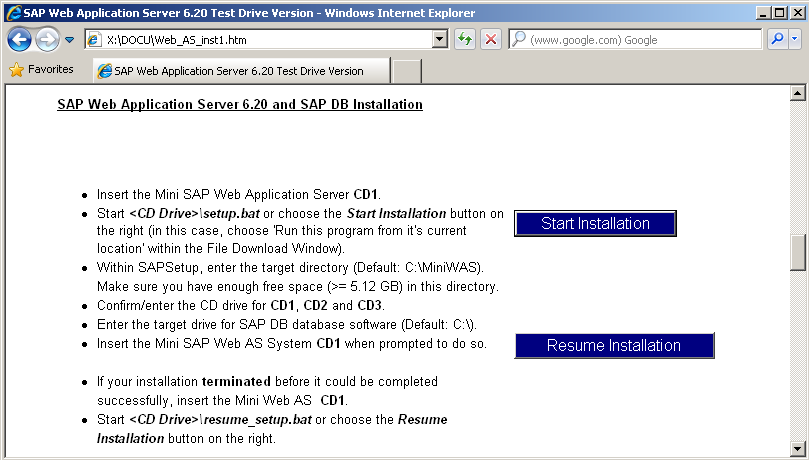809x460 pixels.
Task: Run search with the magnifier button
Action: tap(778, 39)
